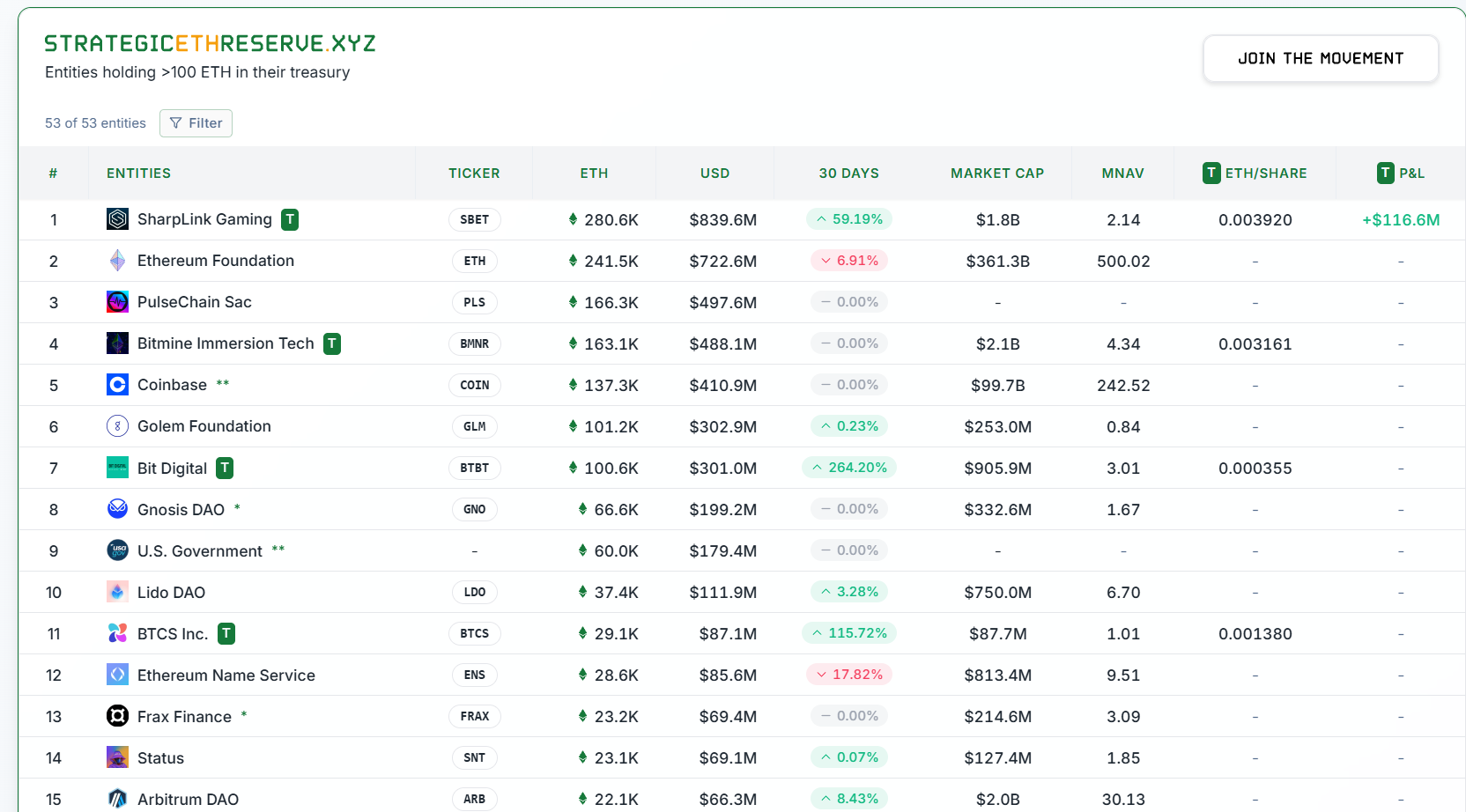Click the PulseChain Sac logo icon
1466x812 pixels.
pos(117,302)
